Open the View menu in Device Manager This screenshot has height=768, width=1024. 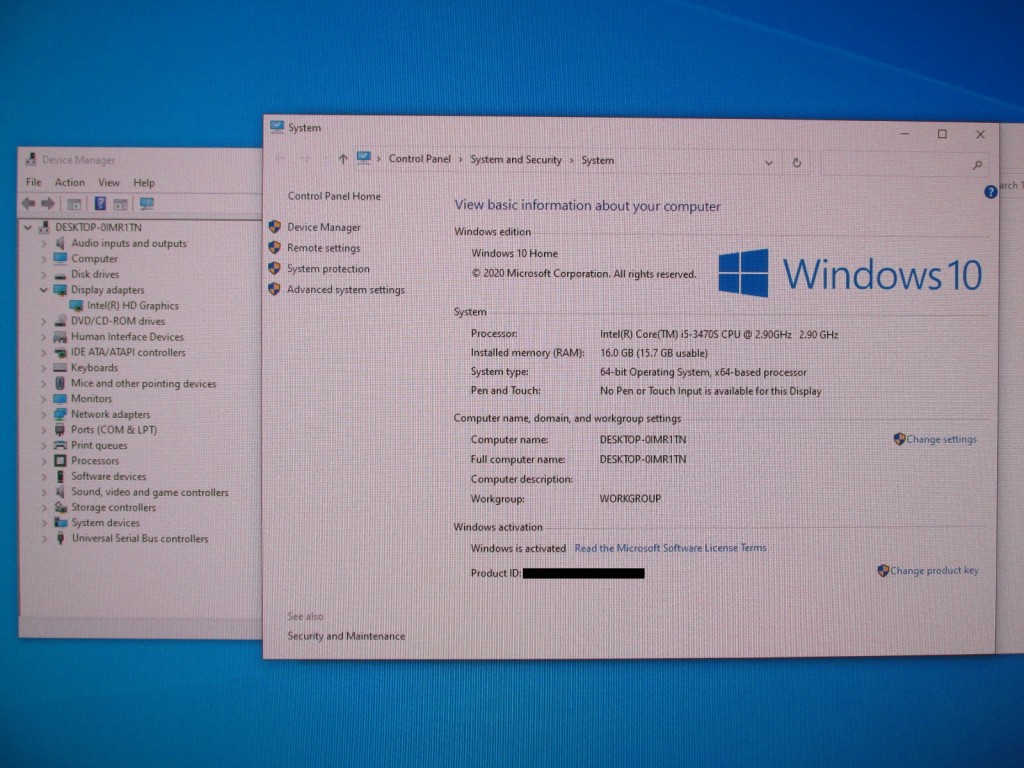[x=109, y=182]
